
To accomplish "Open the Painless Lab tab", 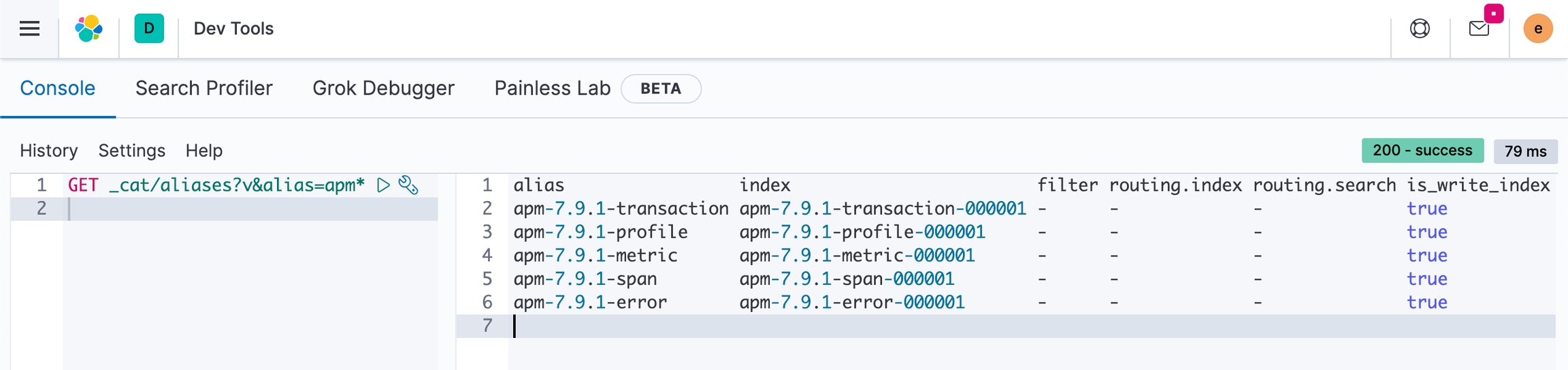I will (552, 89).
